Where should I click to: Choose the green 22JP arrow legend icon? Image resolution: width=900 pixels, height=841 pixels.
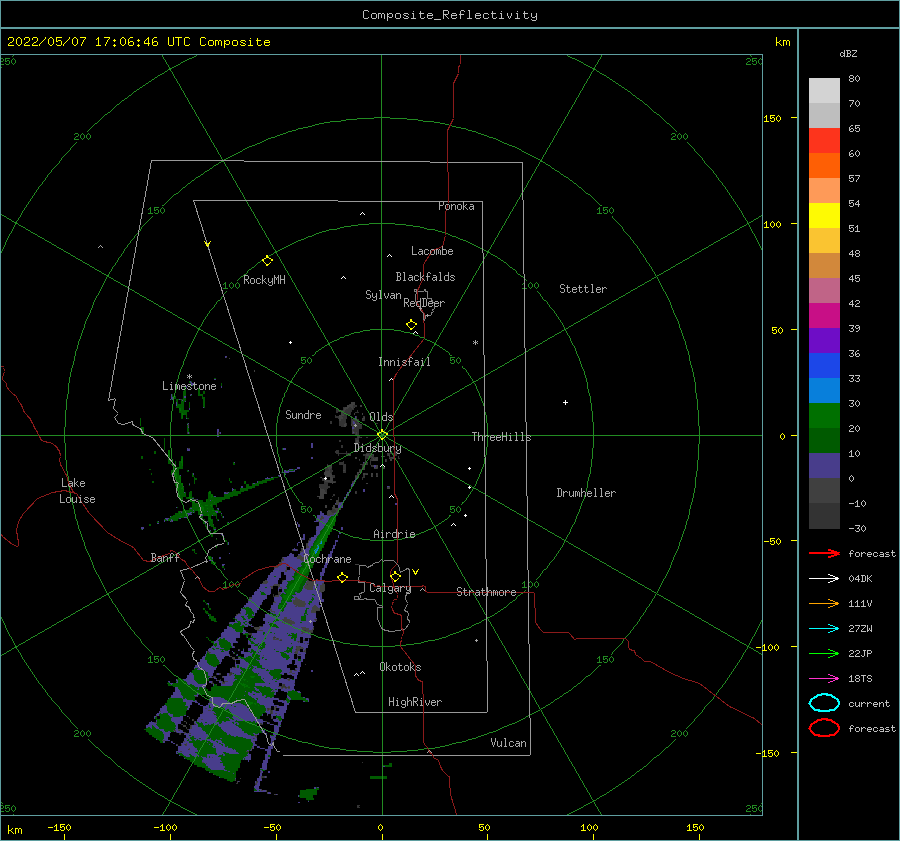click(824, 653)
